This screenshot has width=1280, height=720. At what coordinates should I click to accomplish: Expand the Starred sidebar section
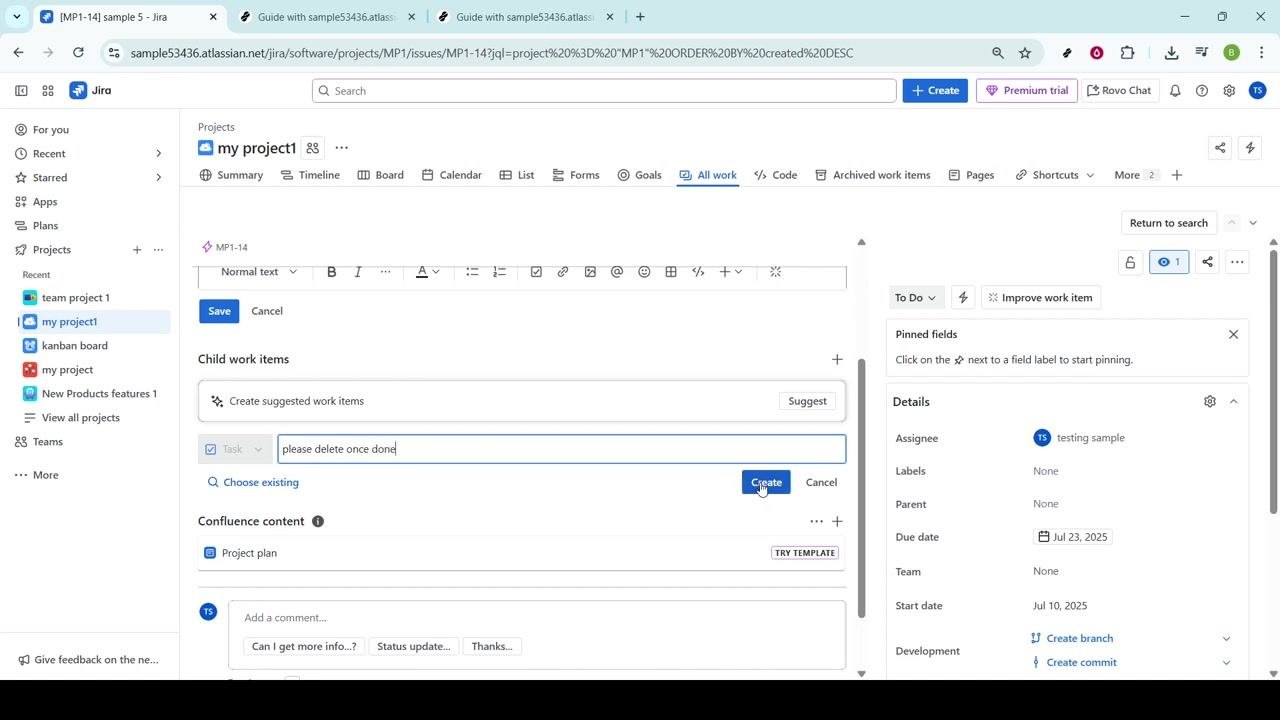(158, 177)
